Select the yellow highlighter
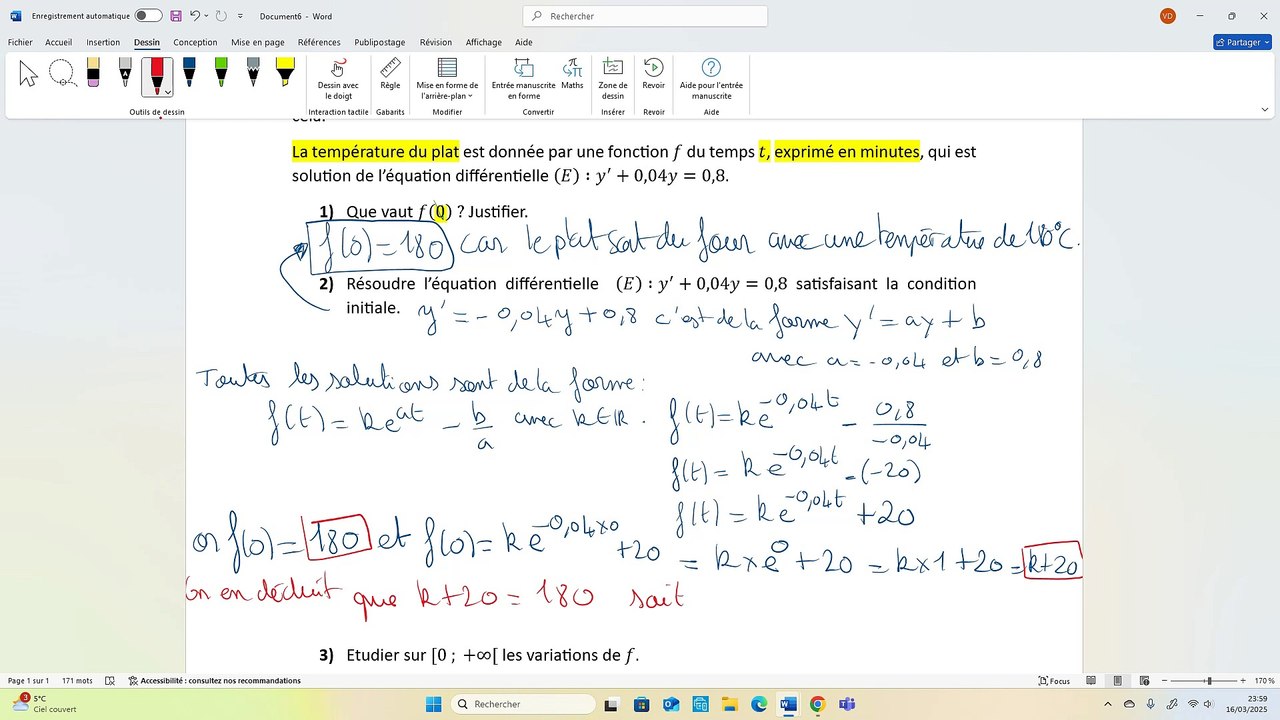1280x720 pixels. [x=285, y=73]
